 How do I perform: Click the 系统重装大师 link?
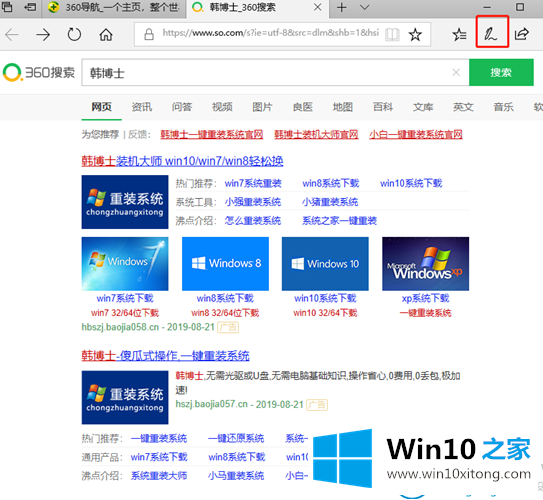click(159, 476)
